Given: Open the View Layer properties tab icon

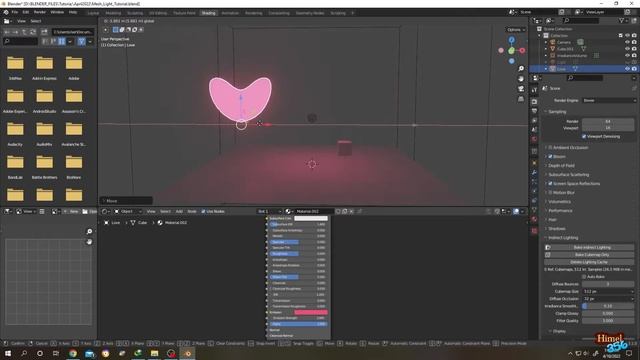Looking at the screenshot, I should point(534,121).
